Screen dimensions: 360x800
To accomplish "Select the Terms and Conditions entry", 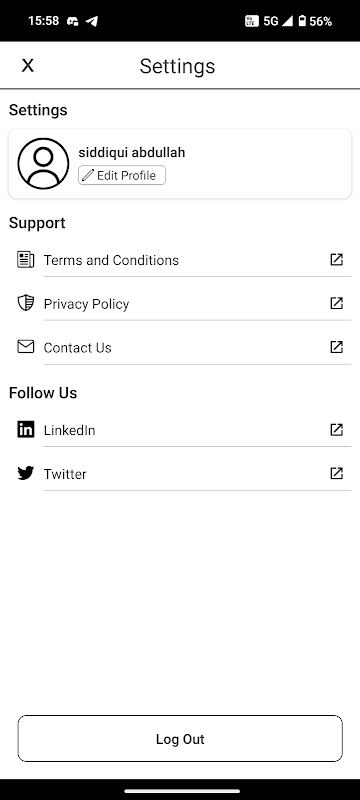I will pyautogui.click(x=180, y=260).
